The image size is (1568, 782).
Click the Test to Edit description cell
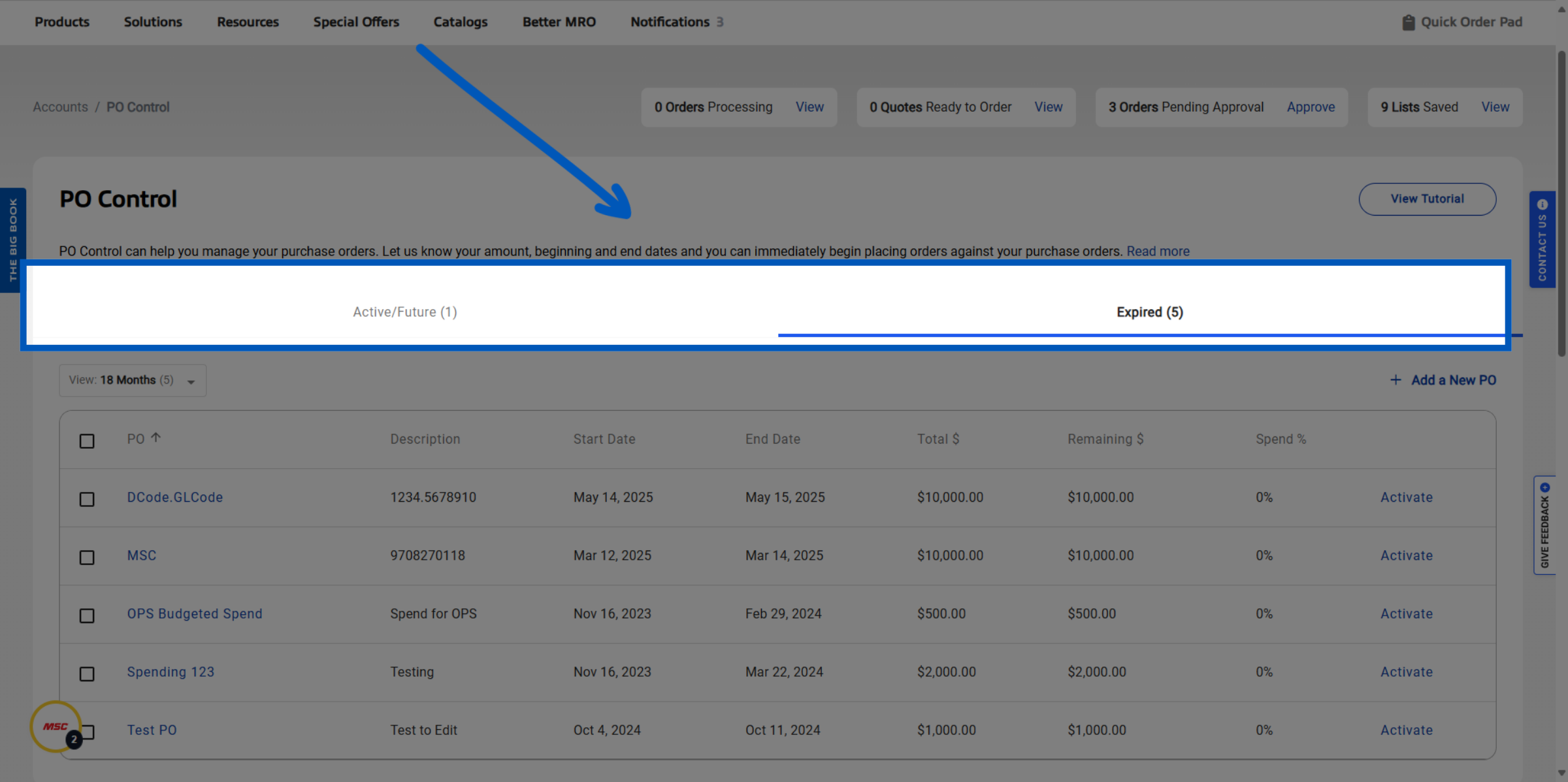(424, 730)
